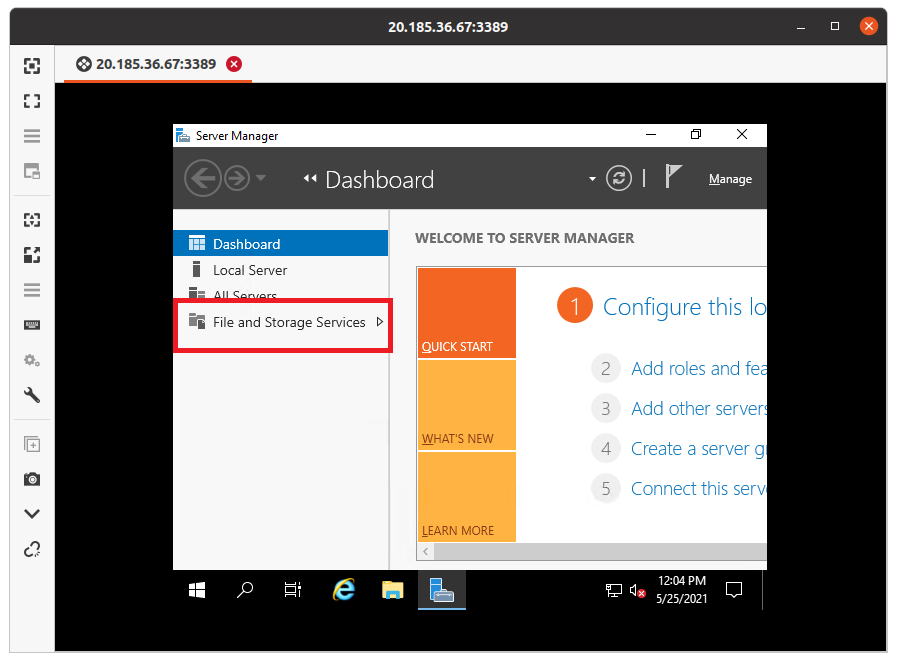Open the Manage menu in Server Manager
This screenshot has width=897, height=662.
coord(730,178)
